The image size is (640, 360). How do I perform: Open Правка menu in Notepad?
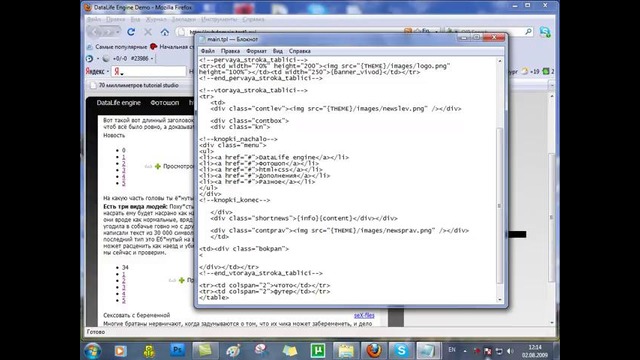pyautogui.click(x=230, y=51)
